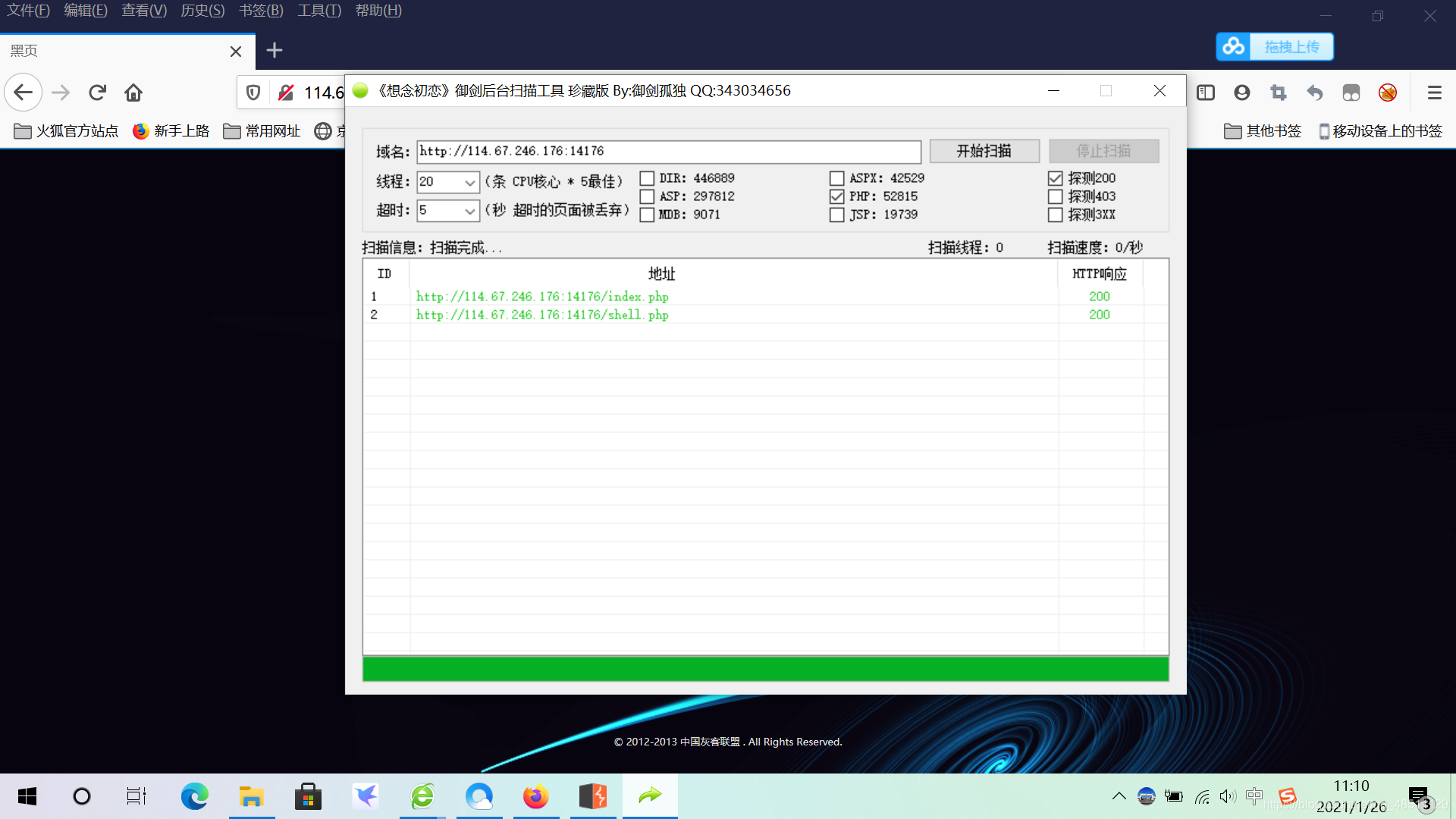Open the 书签(B) menu
Viewport: 1456px width, 819px height.
[261, 11]
